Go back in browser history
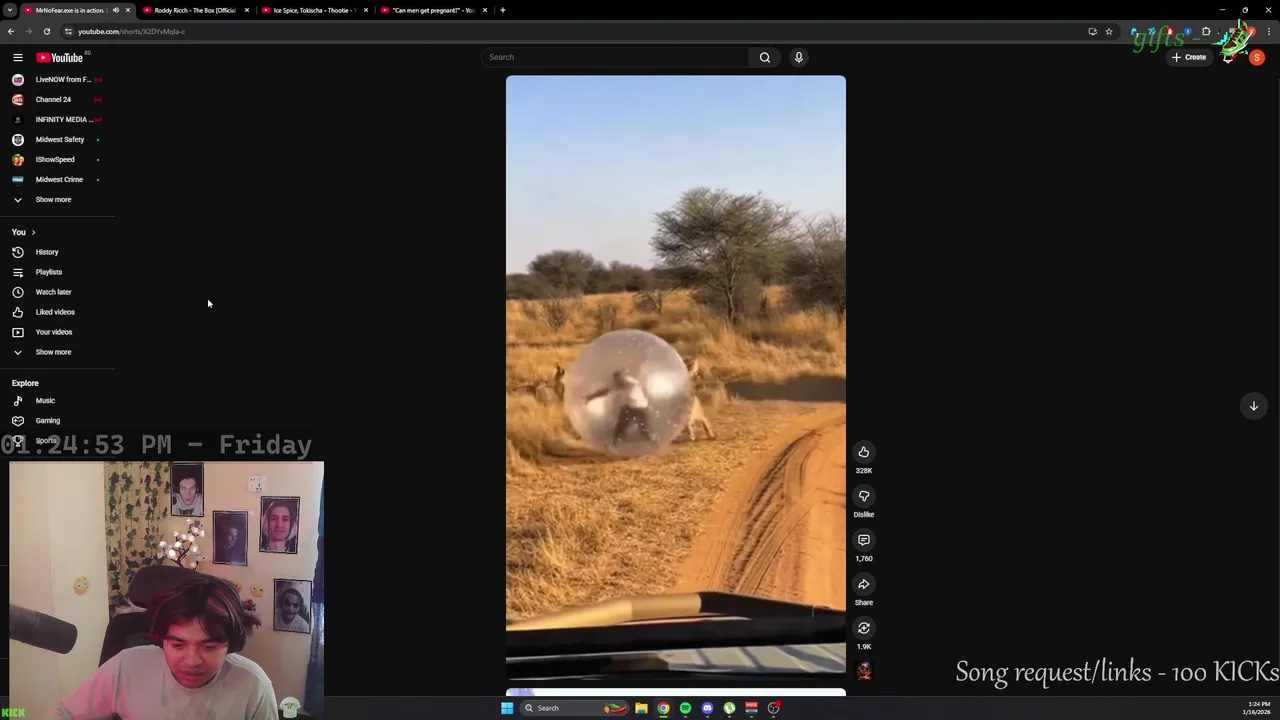This screenshot has width=1280, height=720. pyautogui.click(x=11, y=31)
